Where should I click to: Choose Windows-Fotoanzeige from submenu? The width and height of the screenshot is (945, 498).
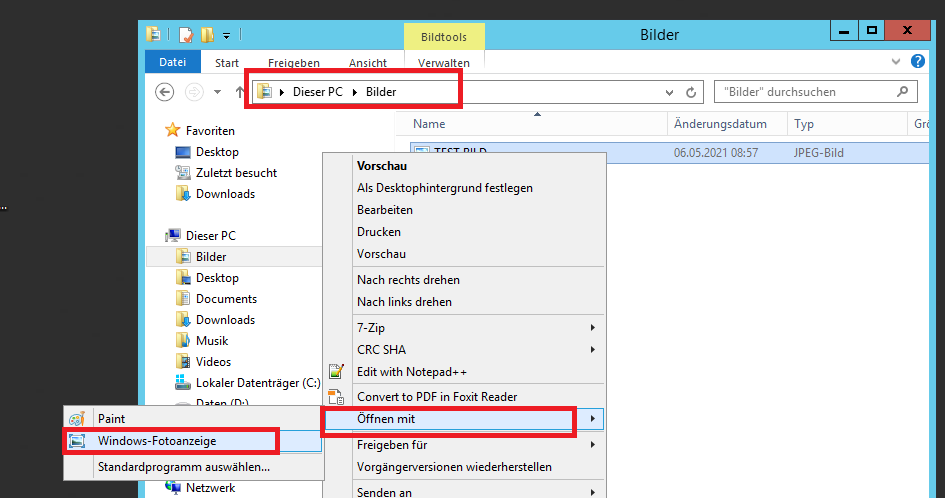point(156,440)
